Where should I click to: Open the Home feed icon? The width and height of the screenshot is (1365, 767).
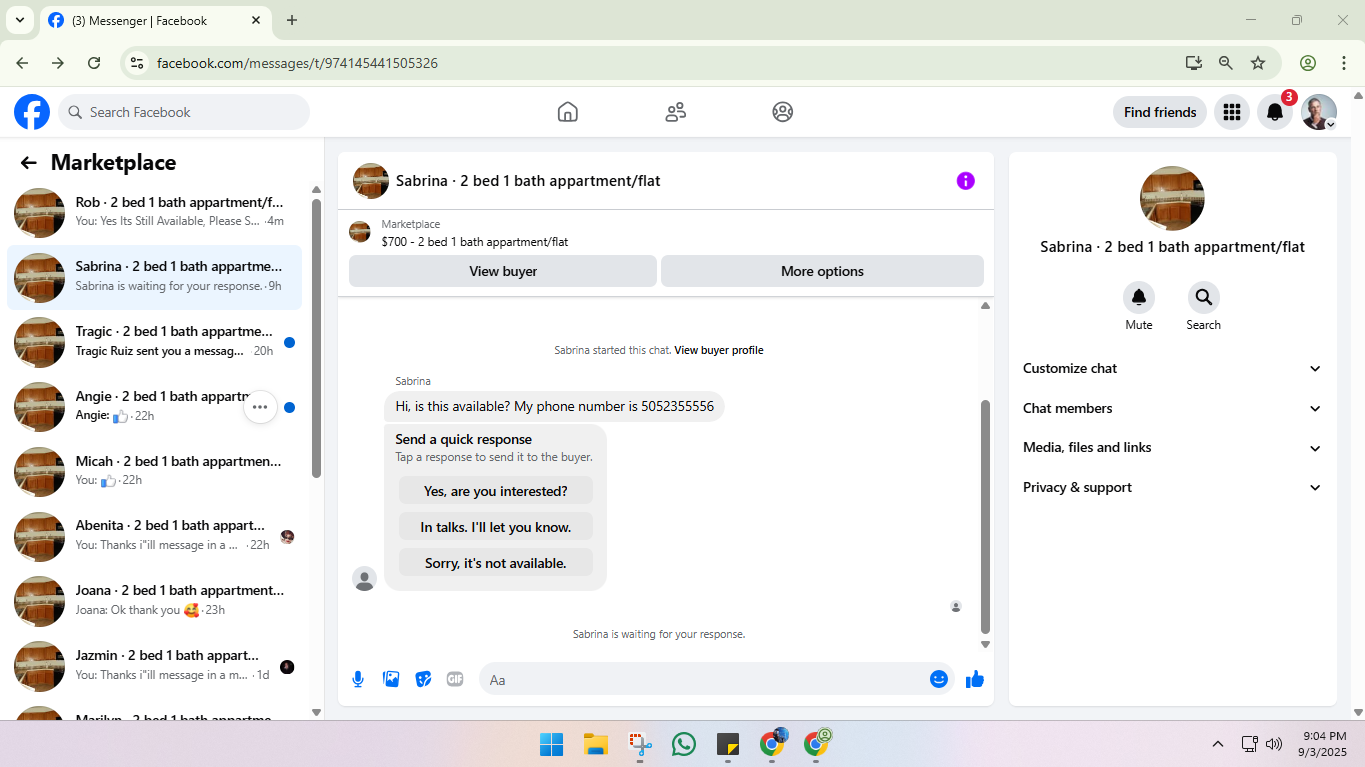[x=568, y=112]
